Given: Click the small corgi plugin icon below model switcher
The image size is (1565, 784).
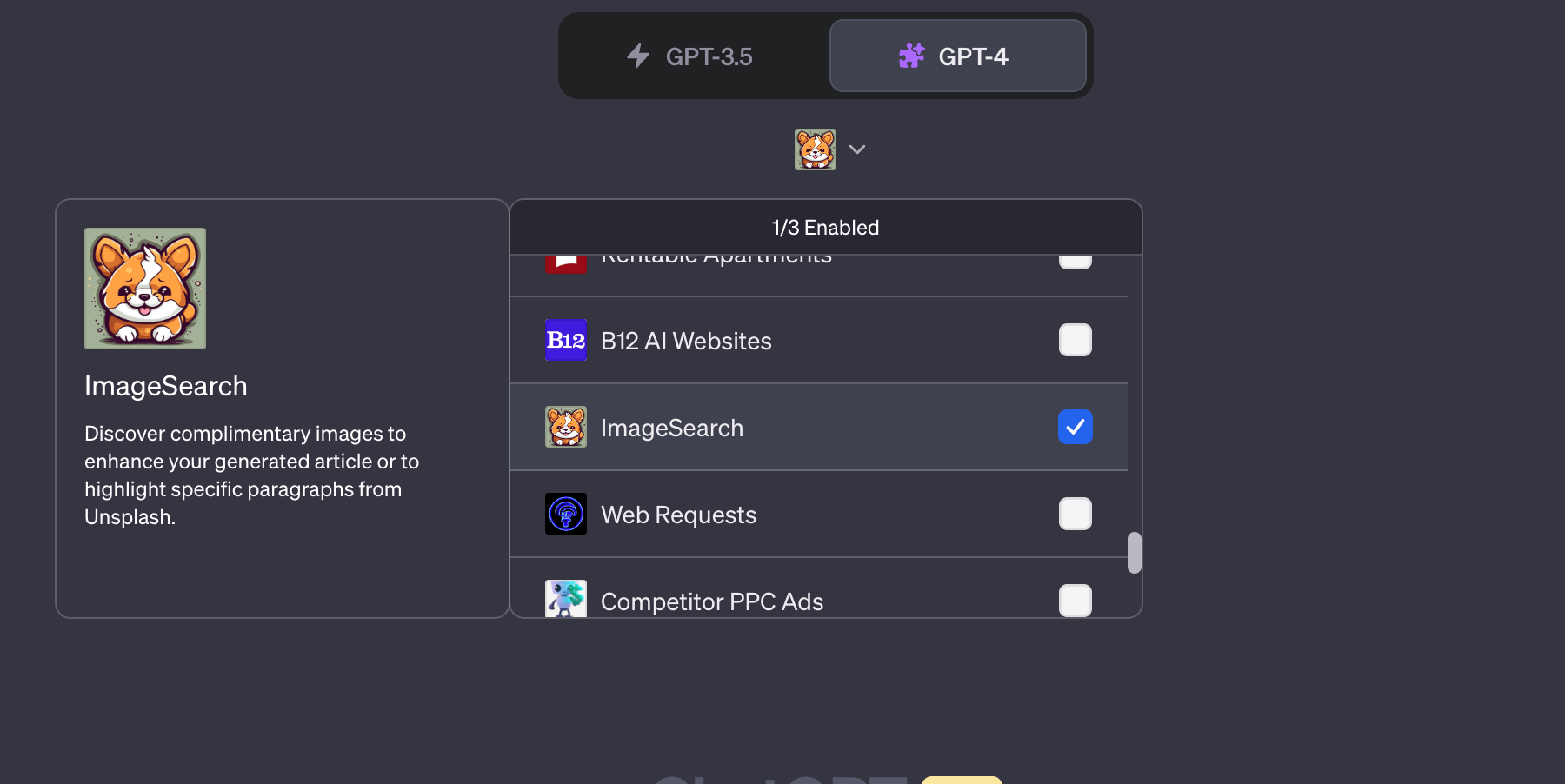Looking at the screenshot, I should click(x=816, y=149).
